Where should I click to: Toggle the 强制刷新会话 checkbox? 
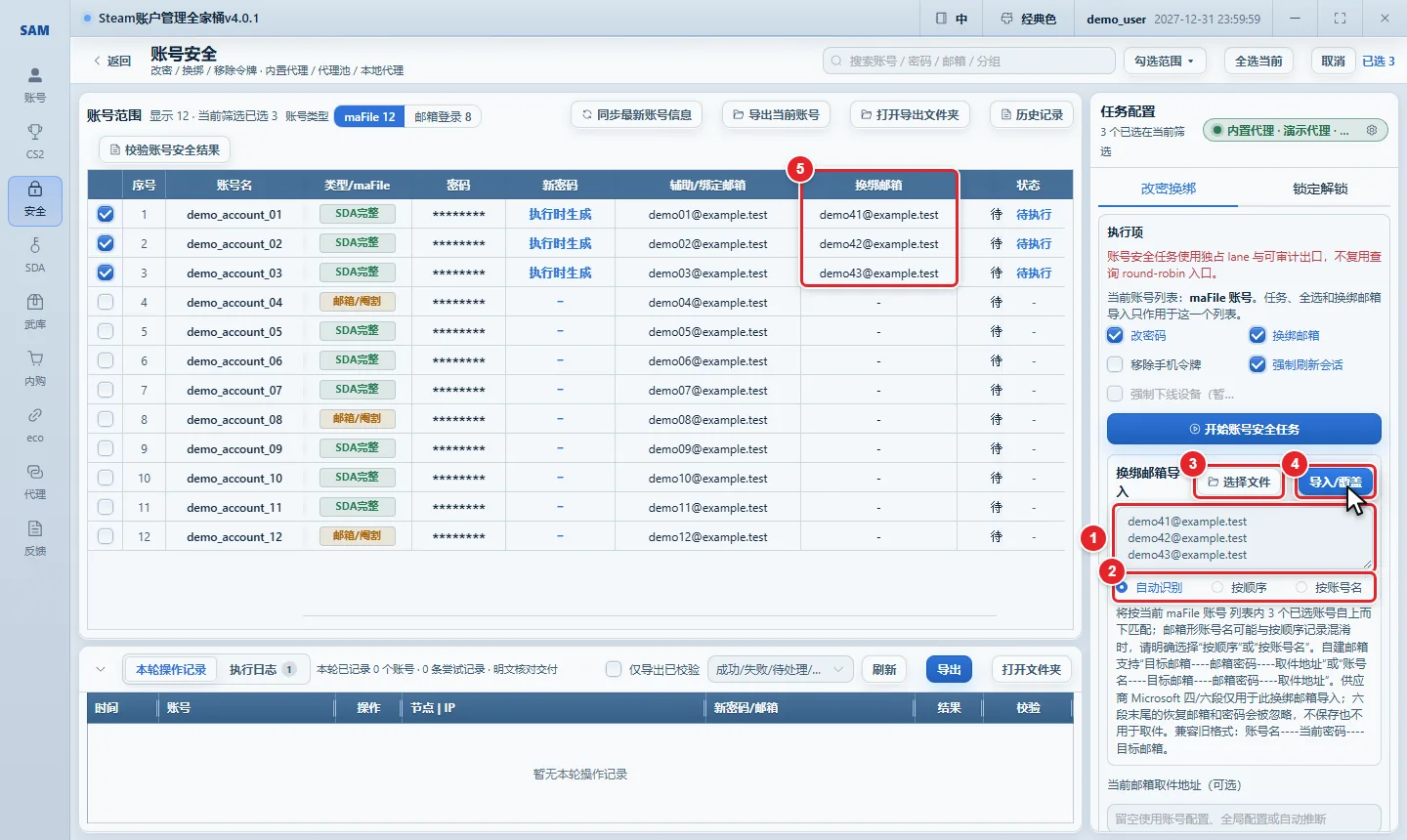pyautogui.click(x=1258, y=364)
